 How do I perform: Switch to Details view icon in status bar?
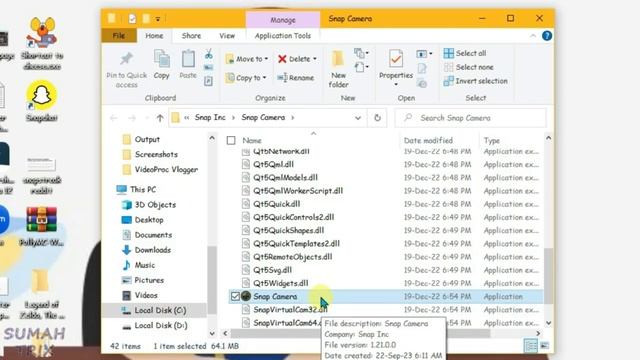(x=531, y=346)
